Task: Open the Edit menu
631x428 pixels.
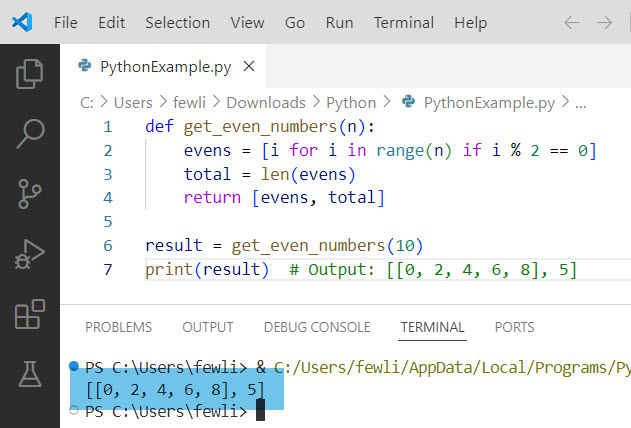Action: pos(111,23)
